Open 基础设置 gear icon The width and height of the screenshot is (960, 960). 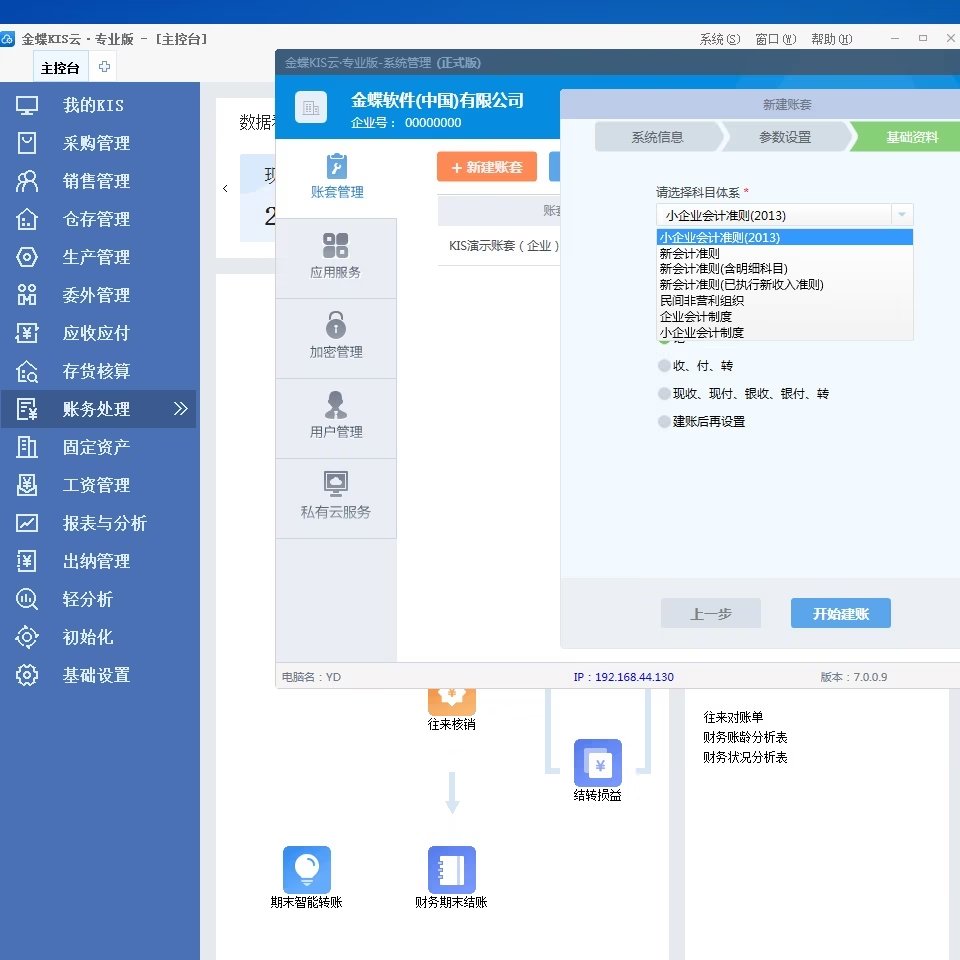(26, 675)
